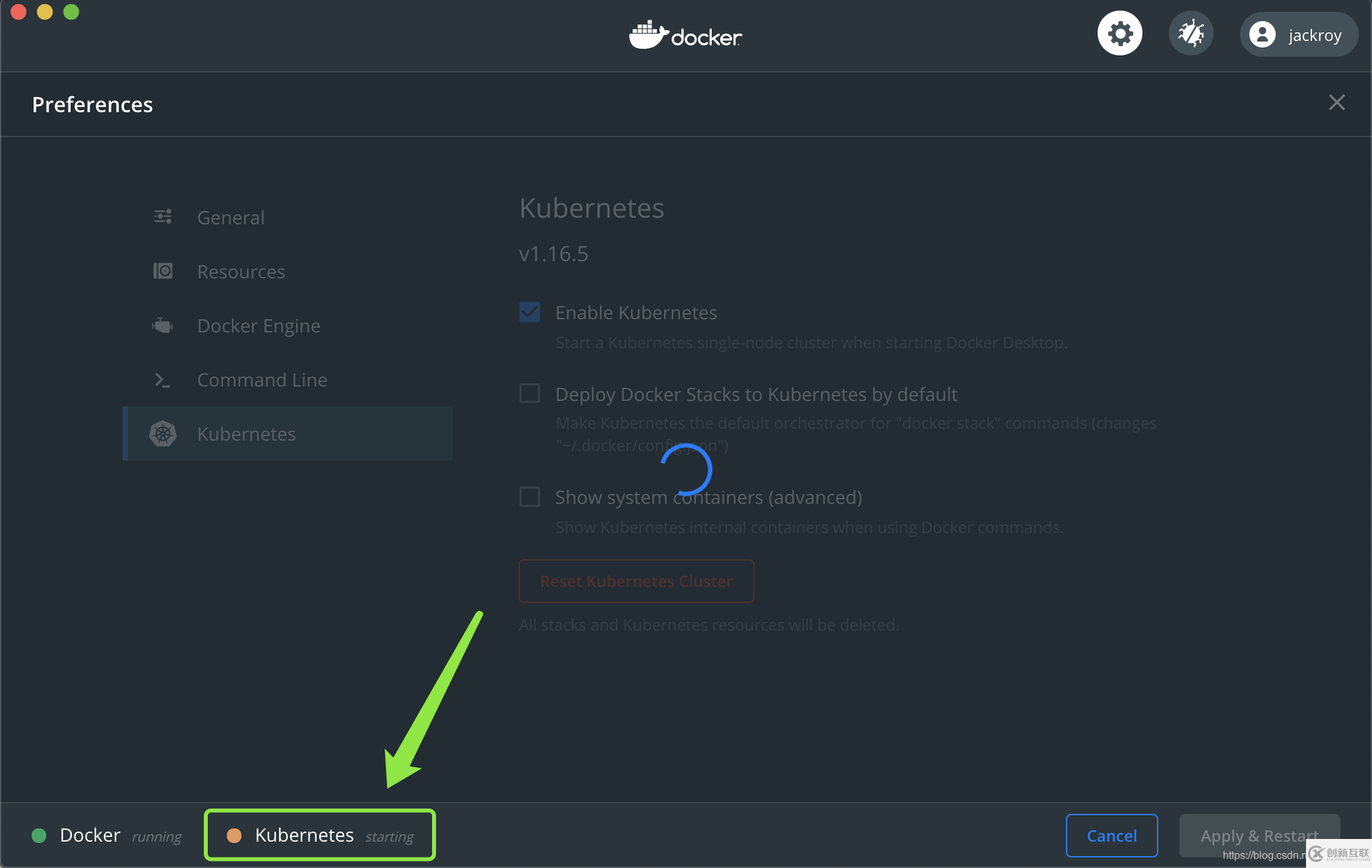Click the green Docker running status dot
Viewport: 1372px width, 868px height.
pyautogui.click(x=39, y=835)
